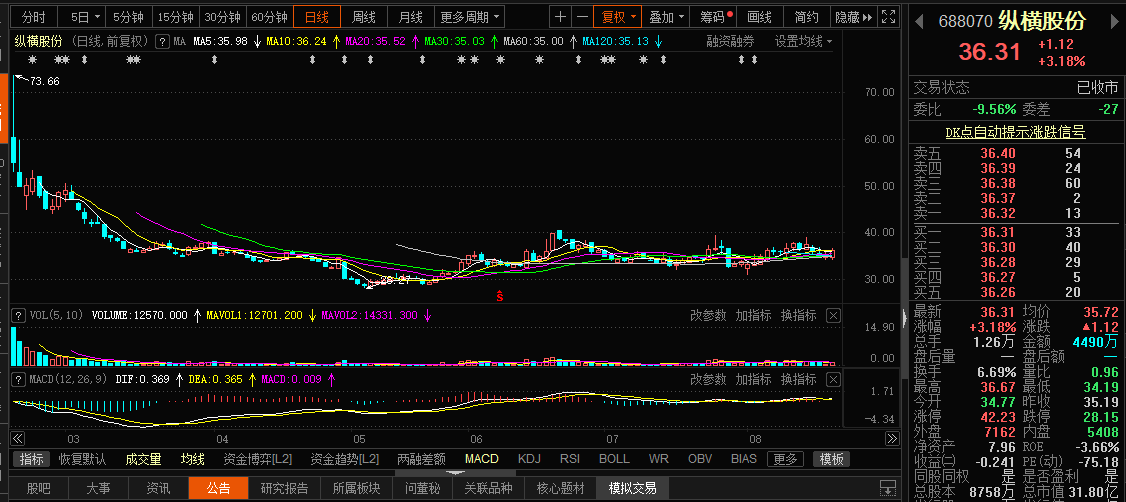
Task: Toggle the 均线 moving average overlay
Action: [x=192, y=459]
